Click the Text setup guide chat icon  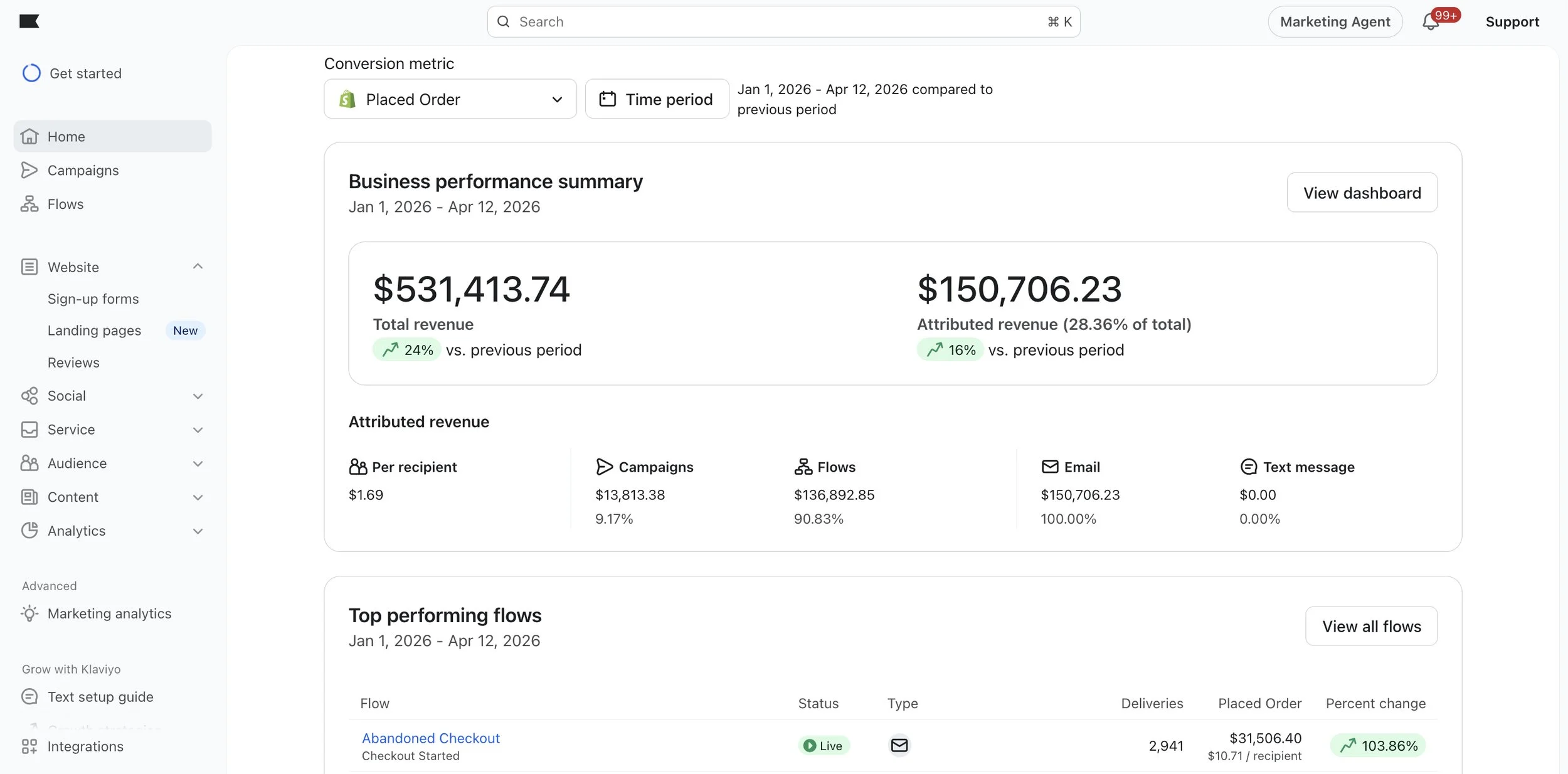point(29,697)
